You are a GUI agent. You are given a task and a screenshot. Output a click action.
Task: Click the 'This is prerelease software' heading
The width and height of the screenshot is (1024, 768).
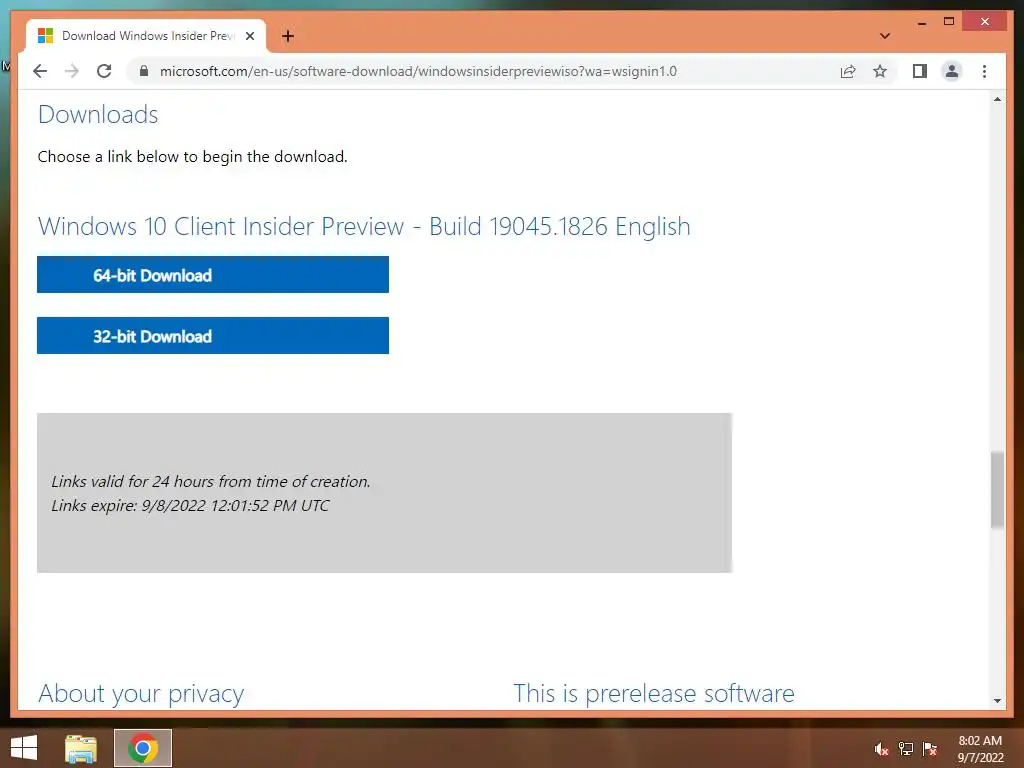point(654,694)
